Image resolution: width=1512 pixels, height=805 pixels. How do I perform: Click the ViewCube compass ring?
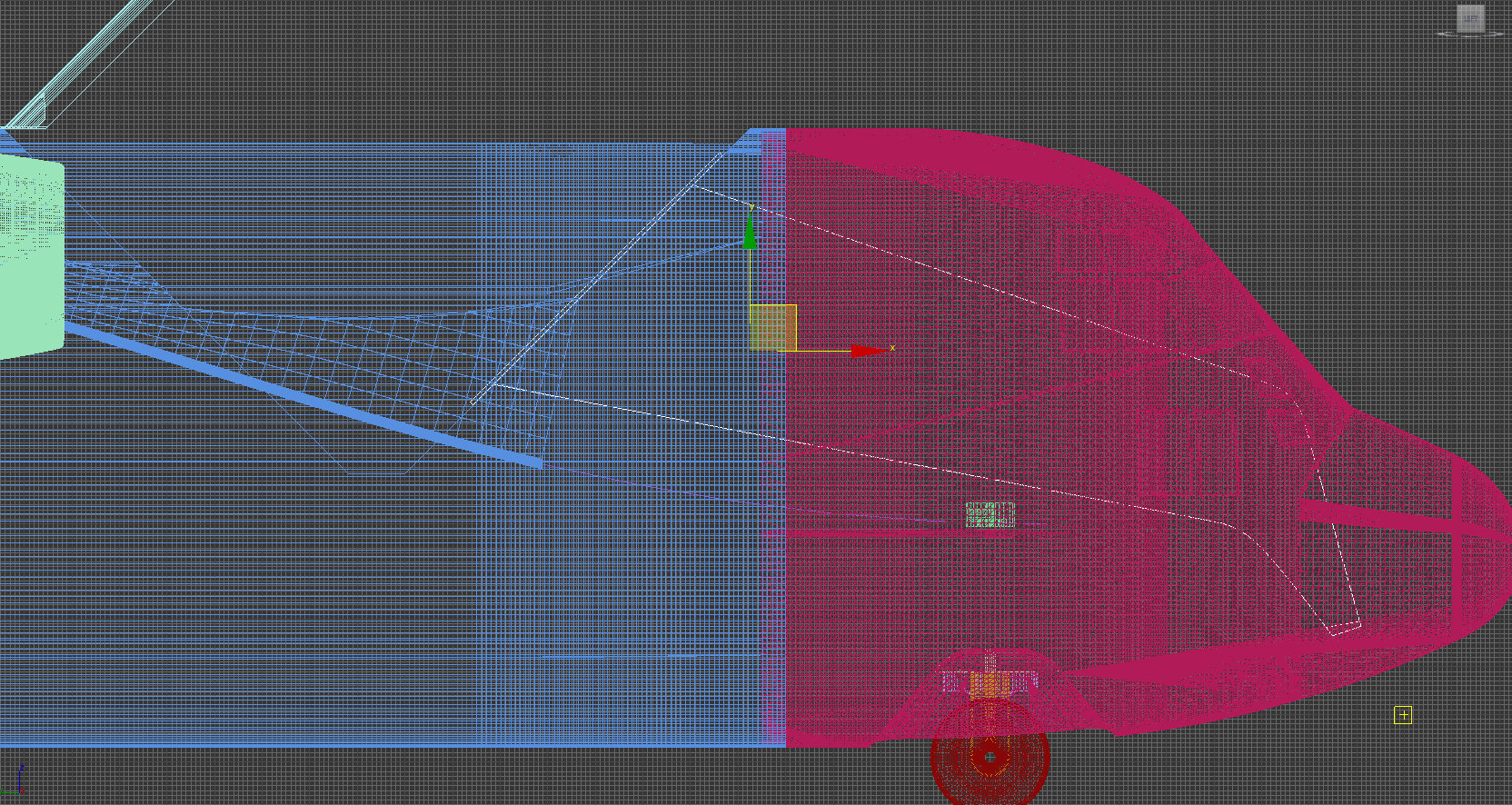1472,35
